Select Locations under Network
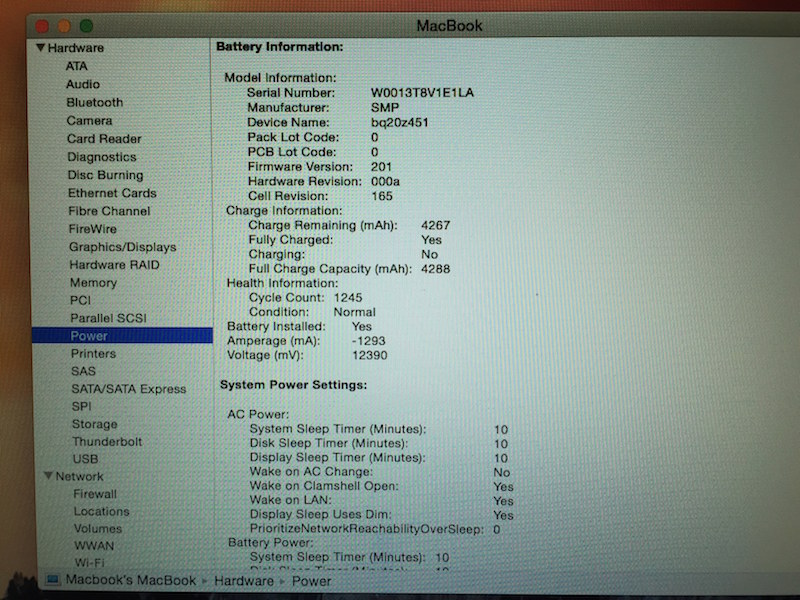Image resolution: width=800 pixels, height=600 pixels. pyautogui.click(x=102, y=511)
